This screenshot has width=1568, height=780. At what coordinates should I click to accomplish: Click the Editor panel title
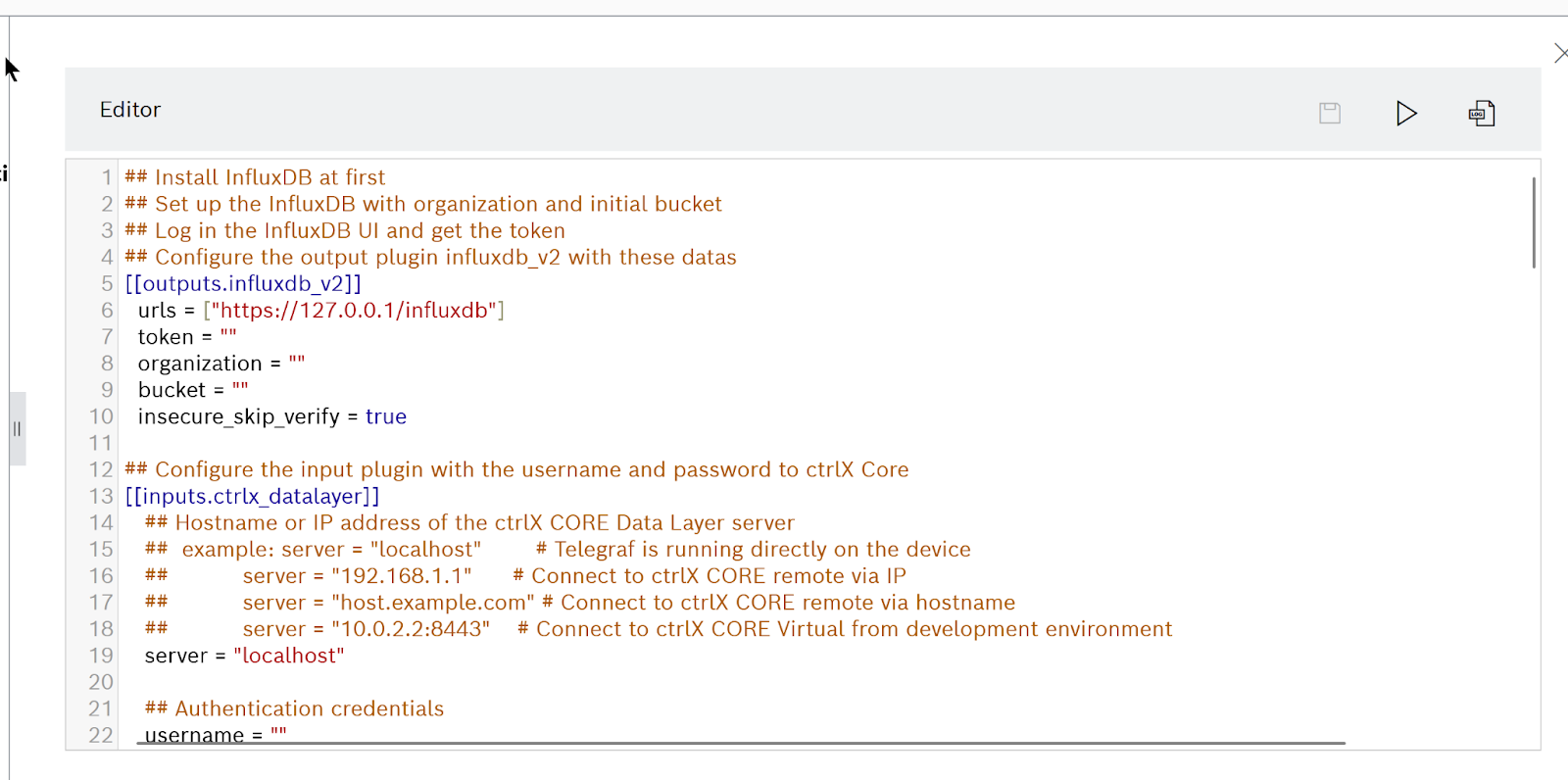pos(130,110)
